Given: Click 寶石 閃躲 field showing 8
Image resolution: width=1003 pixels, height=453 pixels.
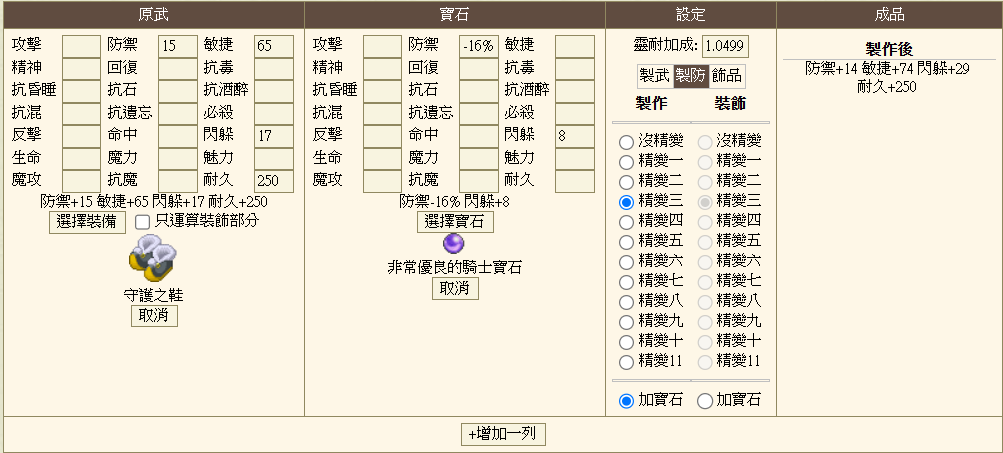Looking at the screenshot, I should [575, 136].
